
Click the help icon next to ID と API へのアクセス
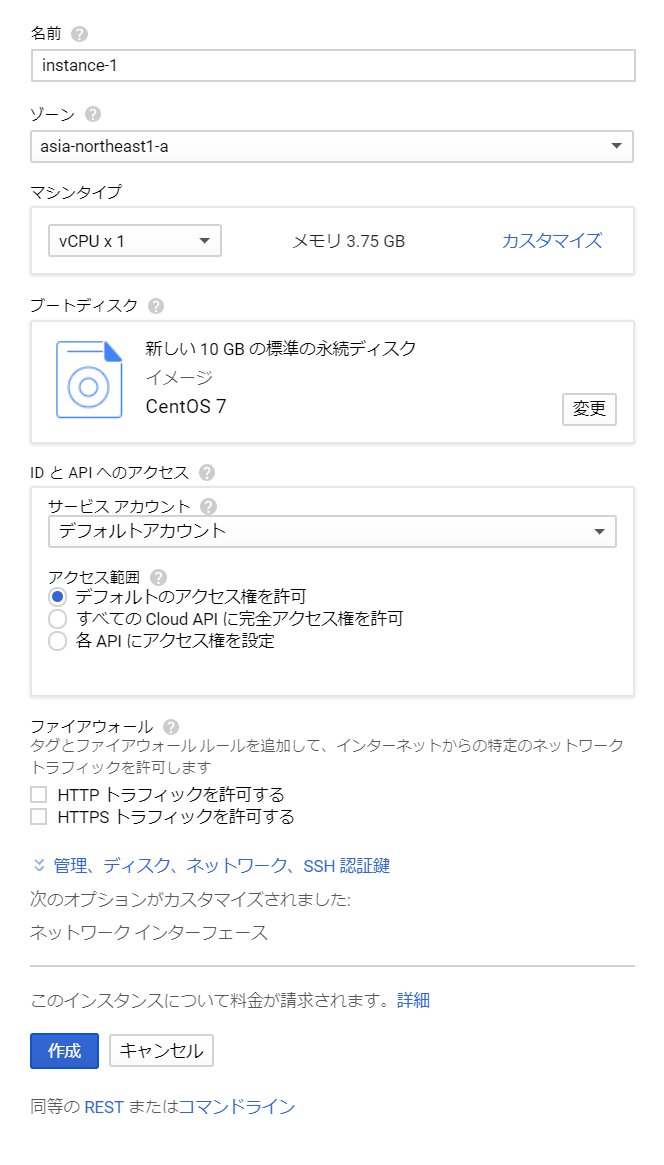pos(207,471)
